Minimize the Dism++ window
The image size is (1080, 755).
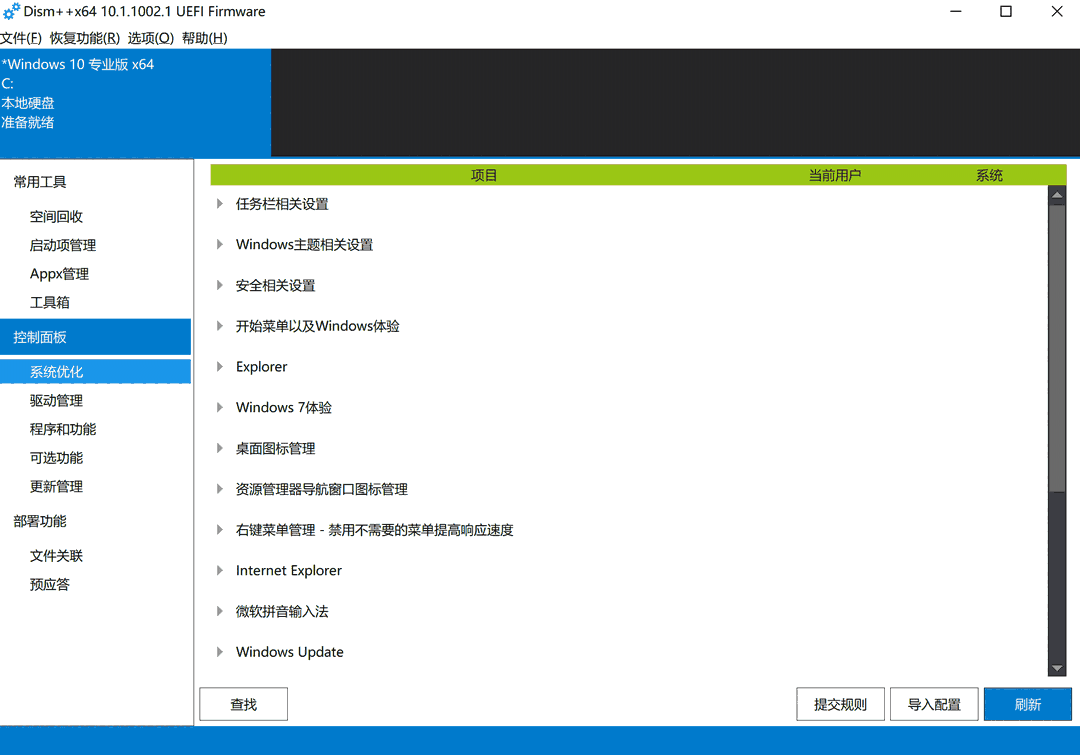pyautogui.click(x=955, y=12)
